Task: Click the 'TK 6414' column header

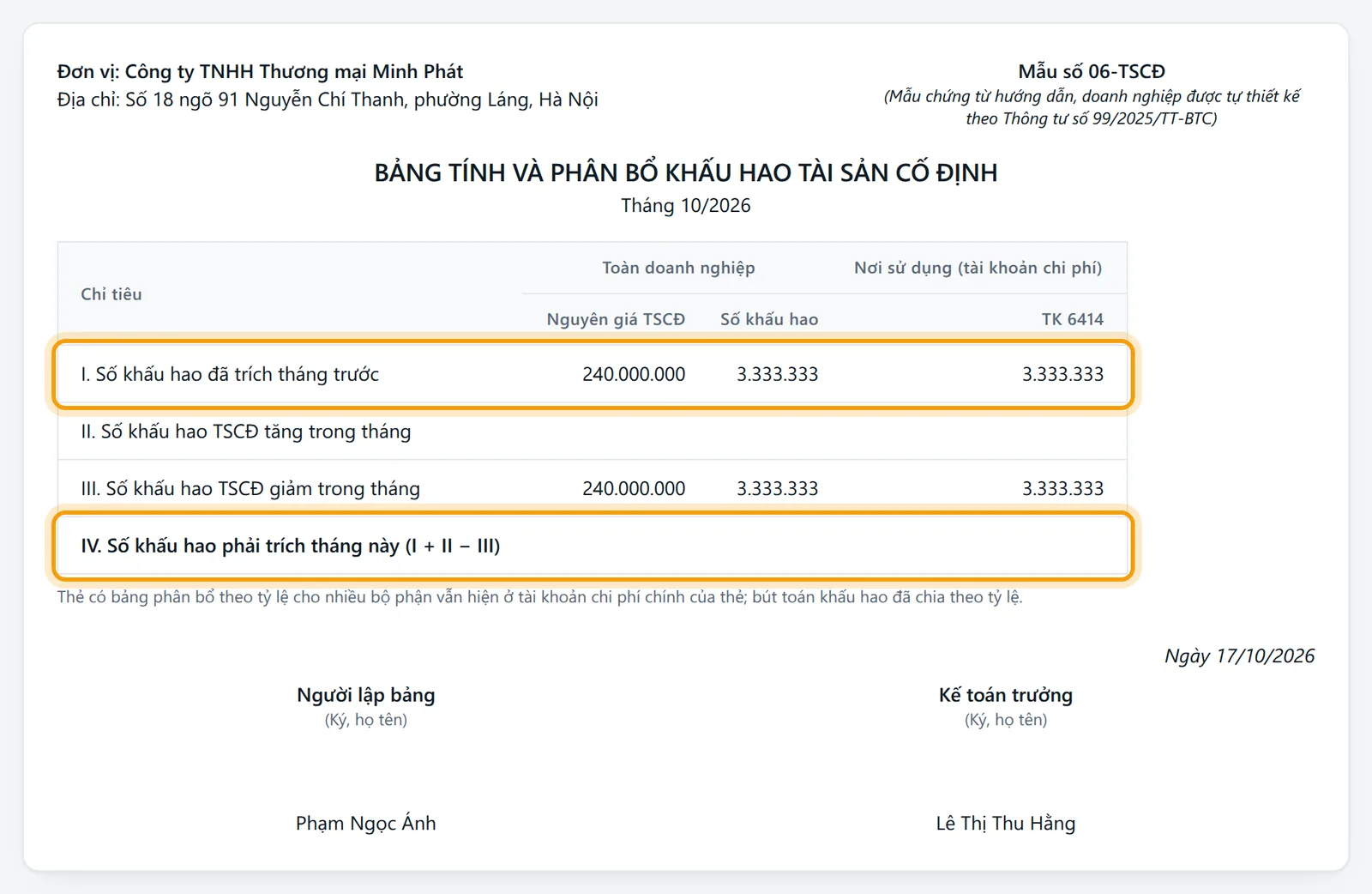Action: [1073, 319]
